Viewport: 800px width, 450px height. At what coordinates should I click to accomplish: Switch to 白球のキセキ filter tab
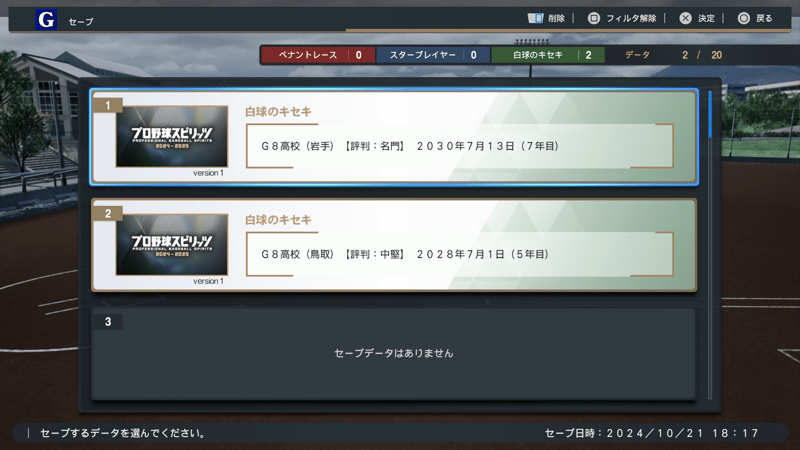(548, 55)
